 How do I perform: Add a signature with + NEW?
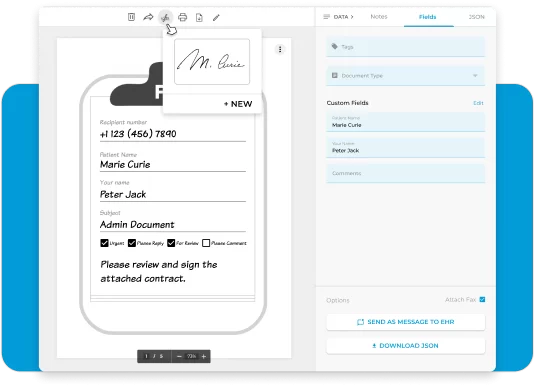pos(238,104)
